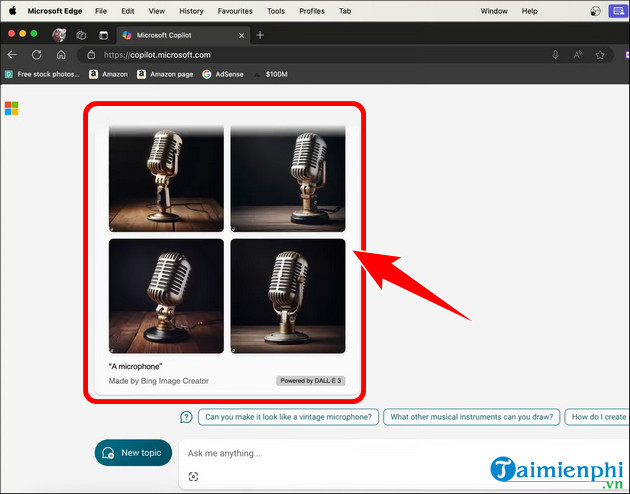This screenshot has height=494, width=630.
Task: Open the menu bar status icon
Action: (x=595, y=11)
